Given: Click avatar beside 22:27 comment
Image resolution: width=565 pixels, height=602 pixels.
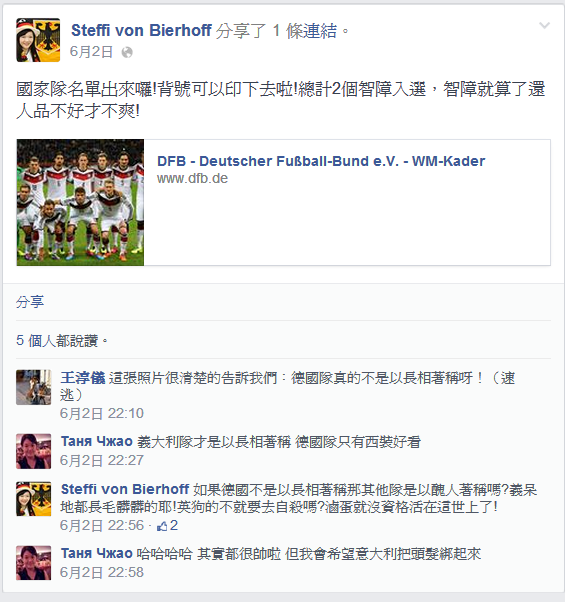Looking at the screenshot, I should coord(33,451).
